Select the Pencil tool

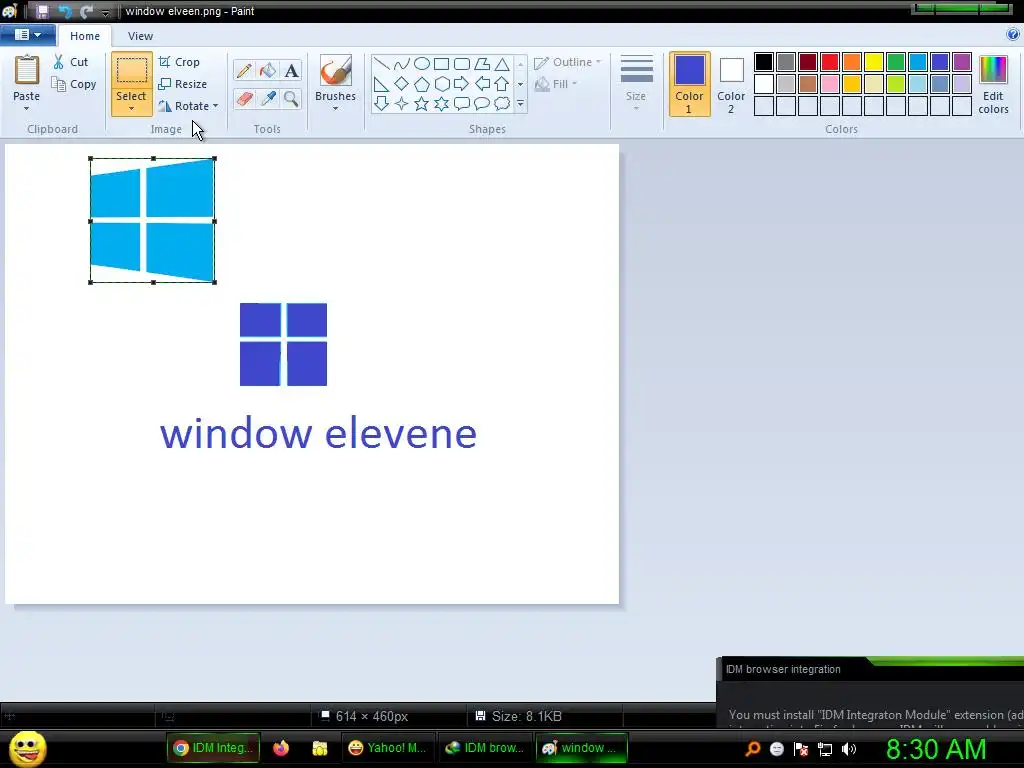pyautogui.click(x=244, y=71)
